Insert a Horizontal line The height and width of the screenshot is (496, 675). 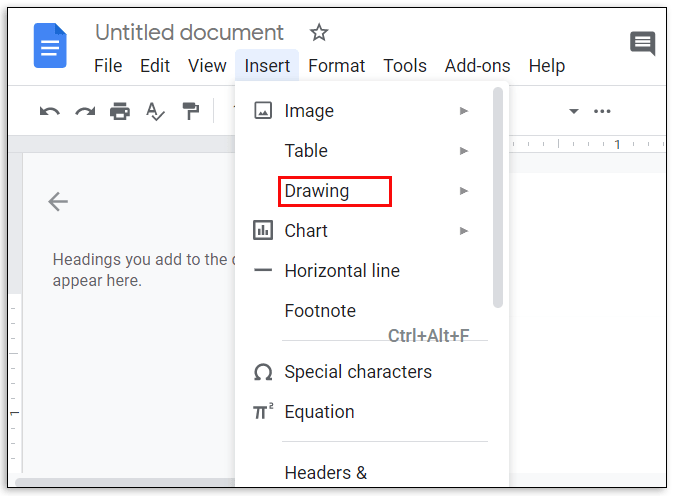pos(341,271)
